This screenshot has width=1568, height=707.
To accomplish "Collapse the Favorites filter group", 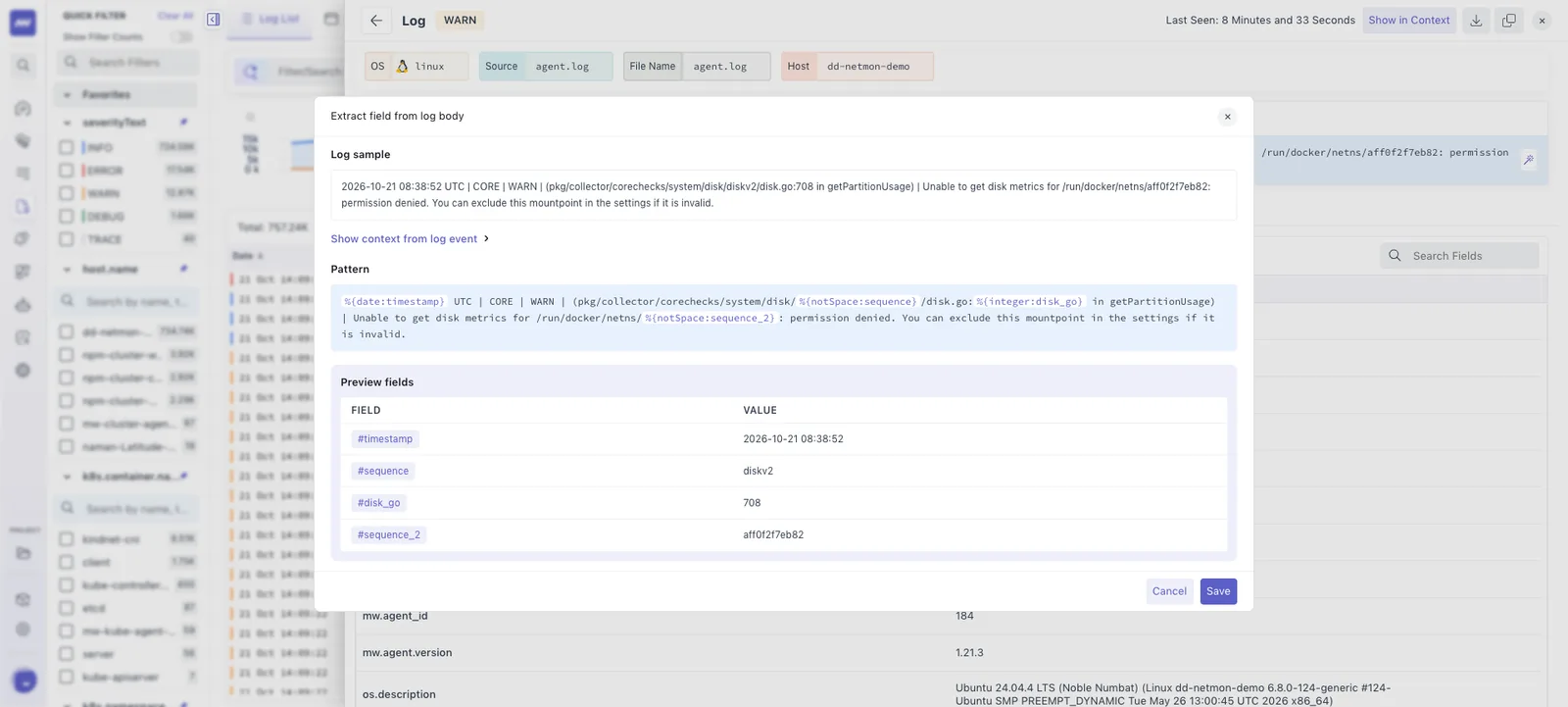I will [67, 95].
